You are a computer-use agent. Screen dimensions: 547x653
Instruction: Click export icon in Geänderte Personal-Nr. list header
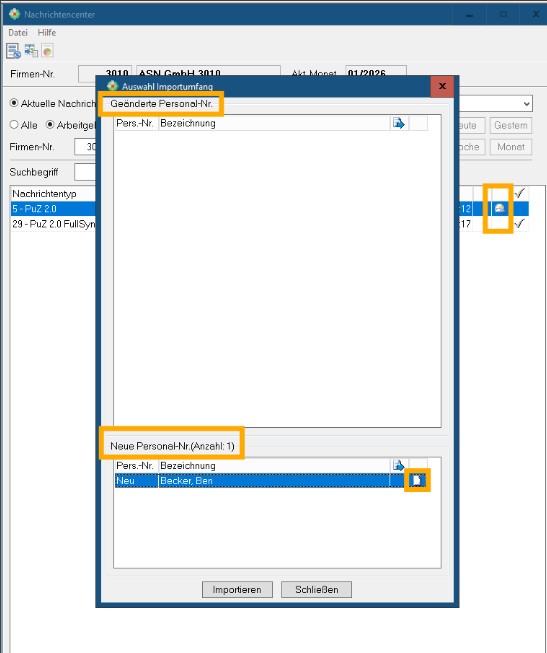tap(399, 123)
